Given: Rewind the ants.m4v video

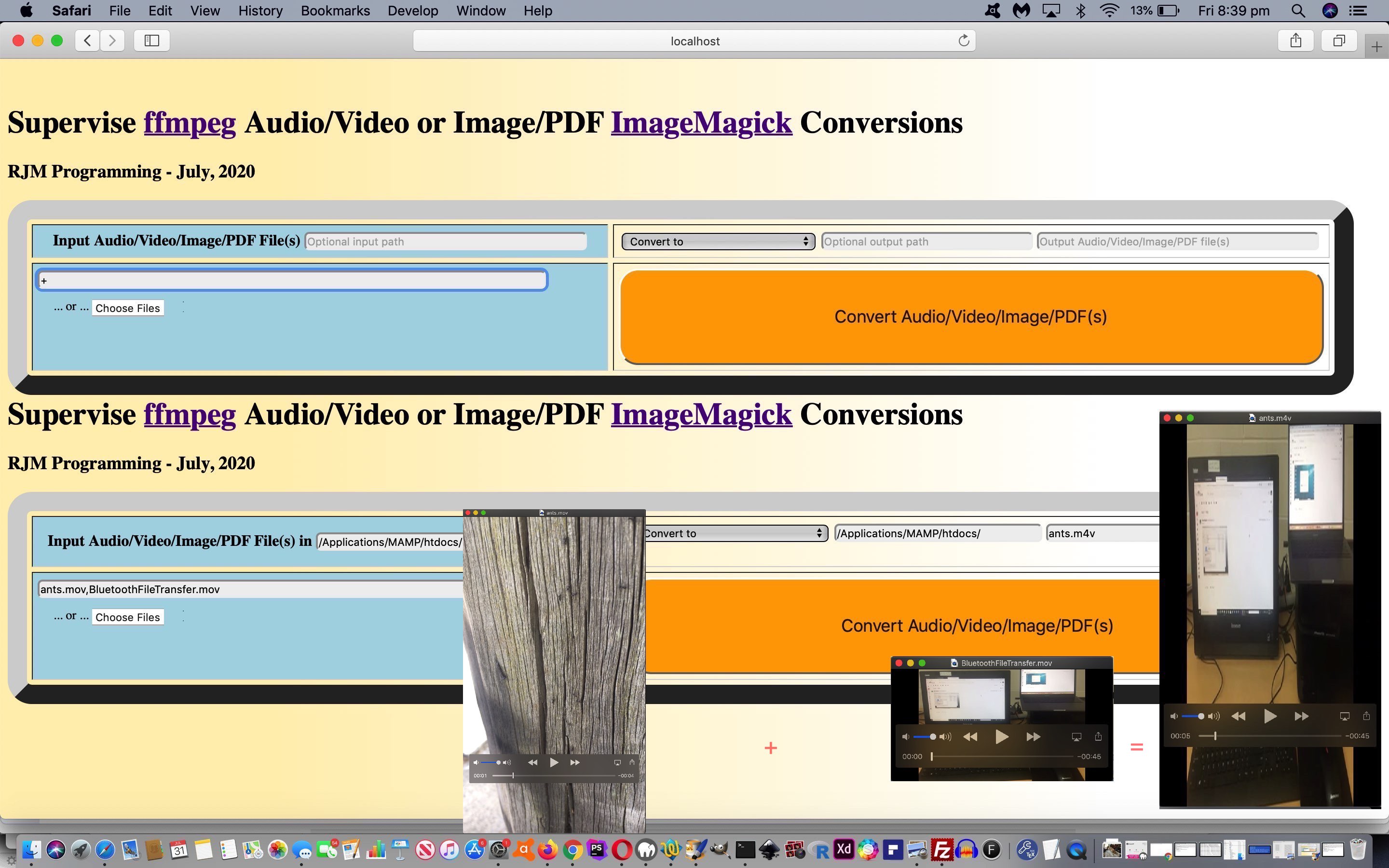Looking at the screenshot, I should (1239, 716).
